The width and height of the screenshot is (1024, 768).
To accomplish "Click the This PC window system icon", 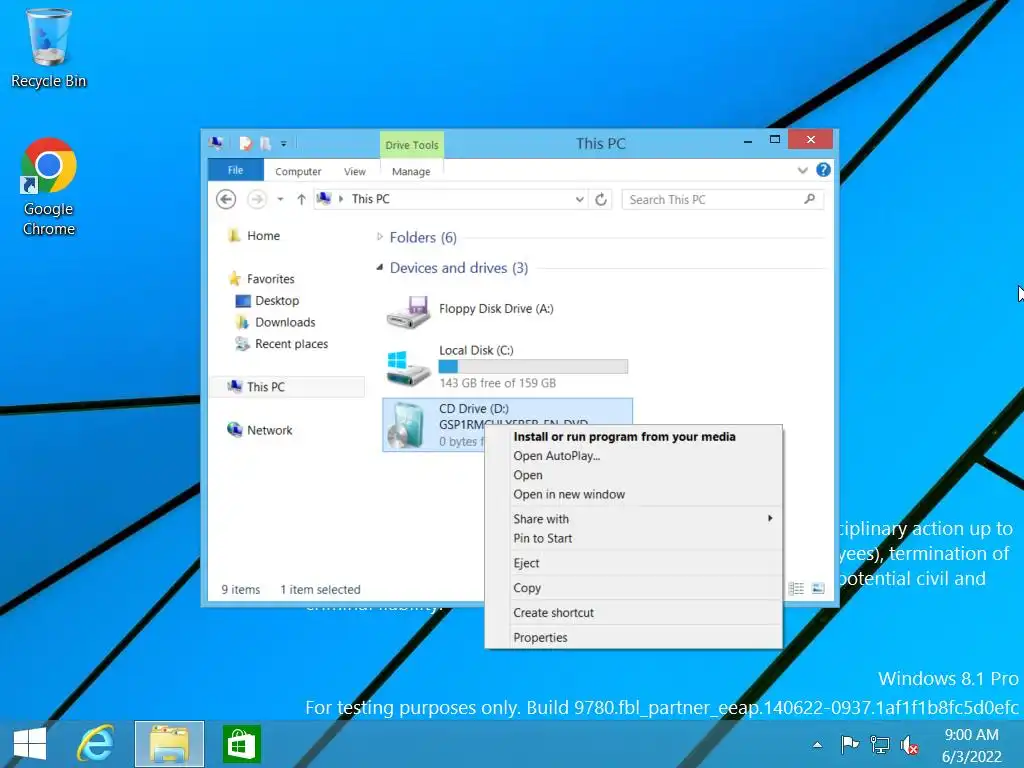I will pos(216,142).
